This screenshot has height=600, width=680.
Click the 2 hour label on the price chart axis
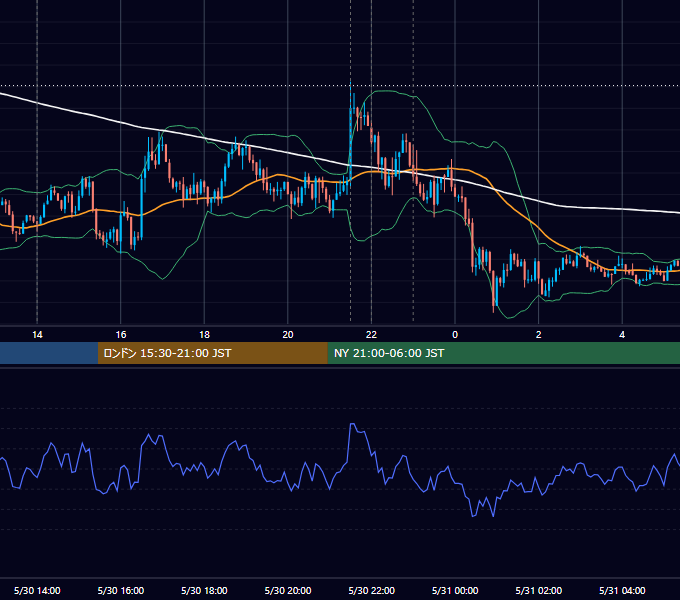click(x=539, y=335)
